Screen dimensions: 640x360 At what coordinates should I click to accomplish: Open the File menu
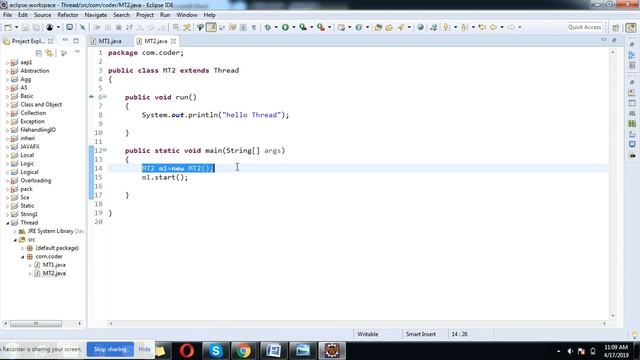click(x=7, y=15)
